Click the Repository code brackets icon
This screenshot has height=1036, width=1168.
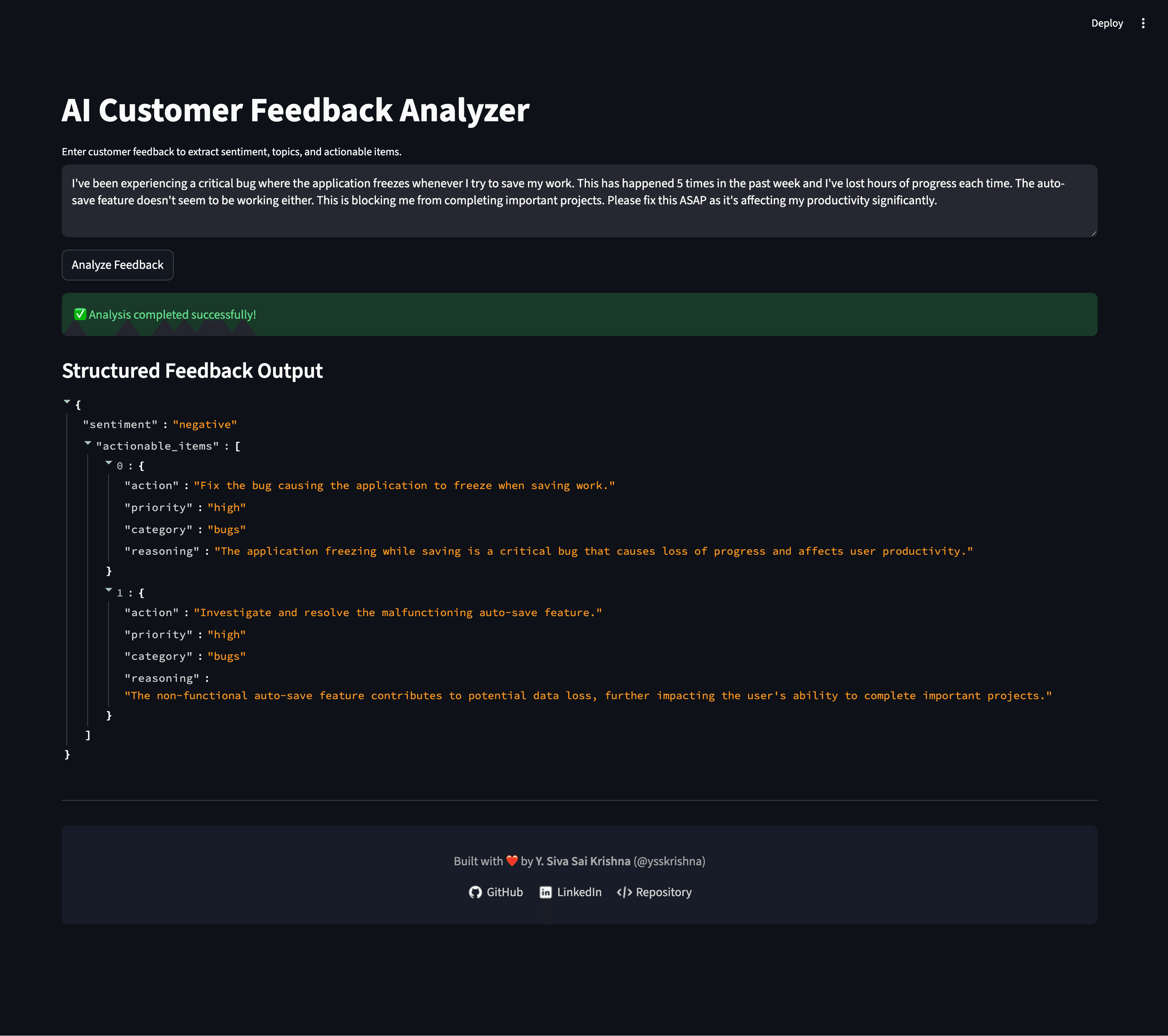point(624,893)
